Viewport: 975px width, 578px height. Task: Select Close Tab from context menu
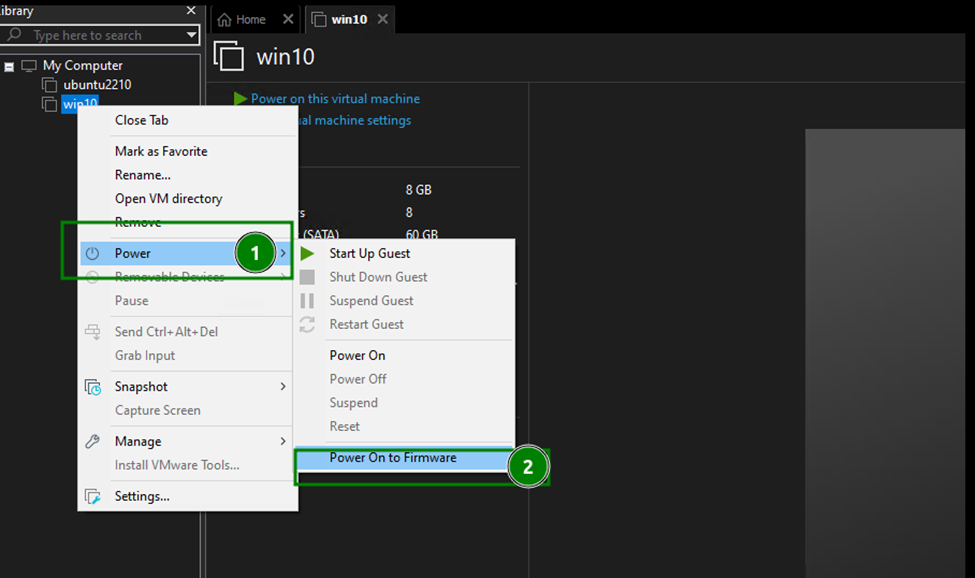click(x=142, y=120)
